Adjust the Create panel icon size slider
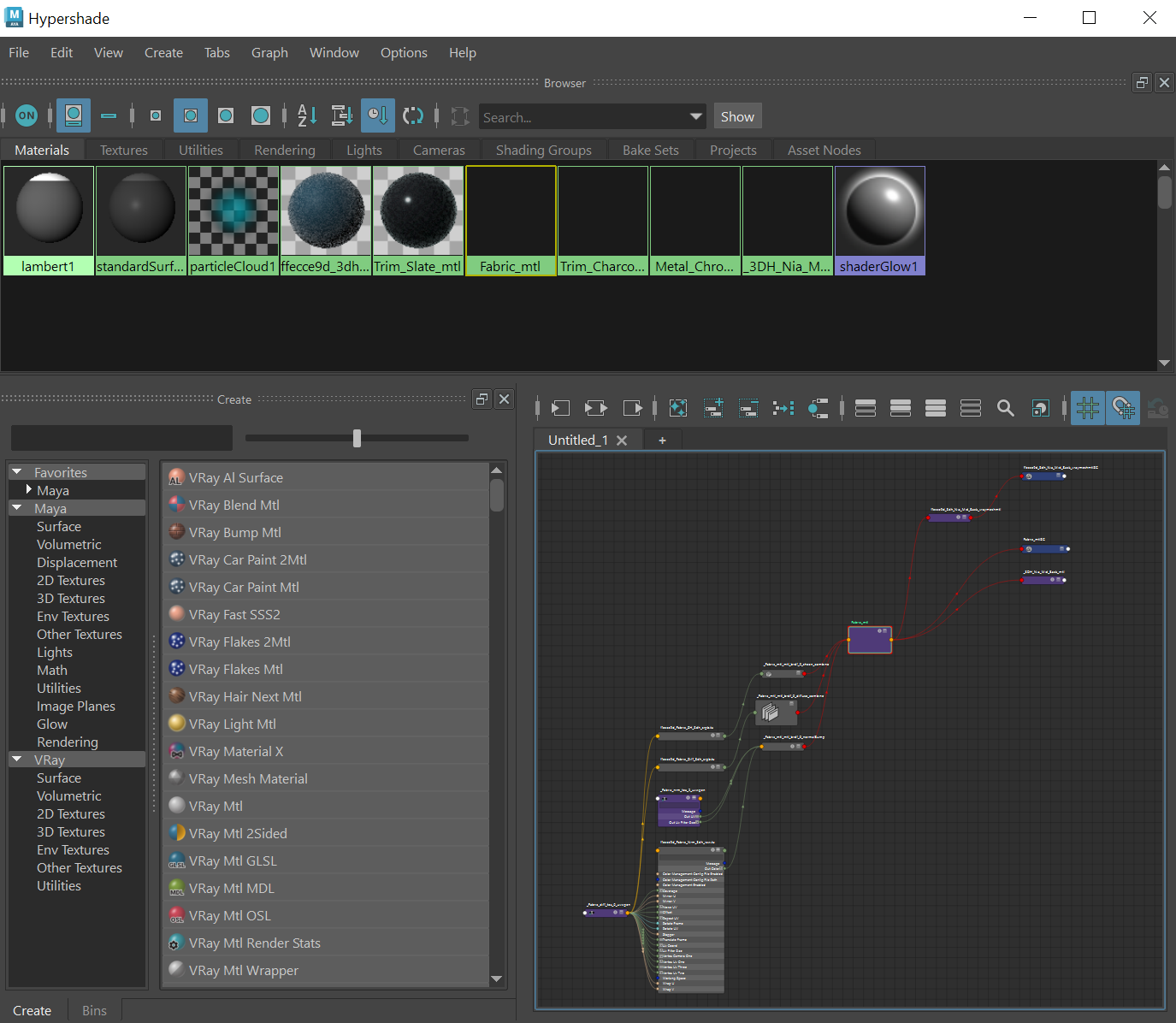Image resolution: width=1176 pixels, height=1023 pixels. point(357,438)
